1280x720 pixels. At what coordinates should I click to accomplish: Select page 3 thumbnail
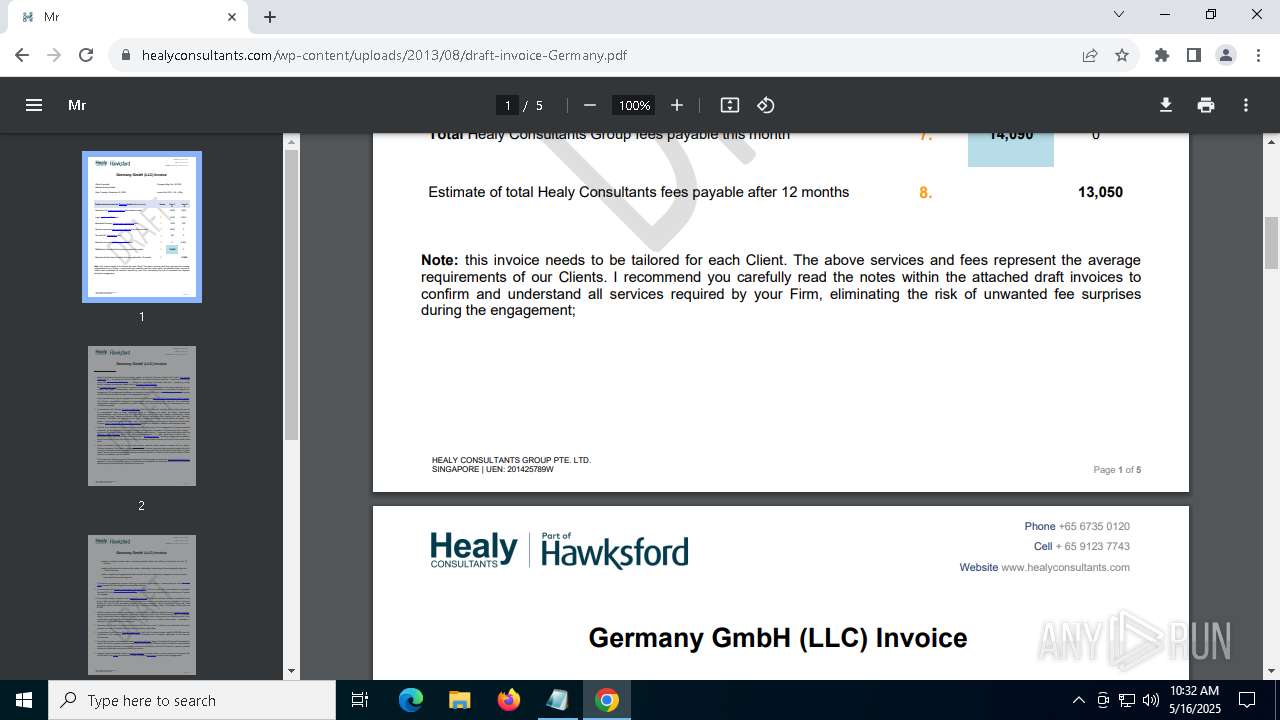(142, 604)
